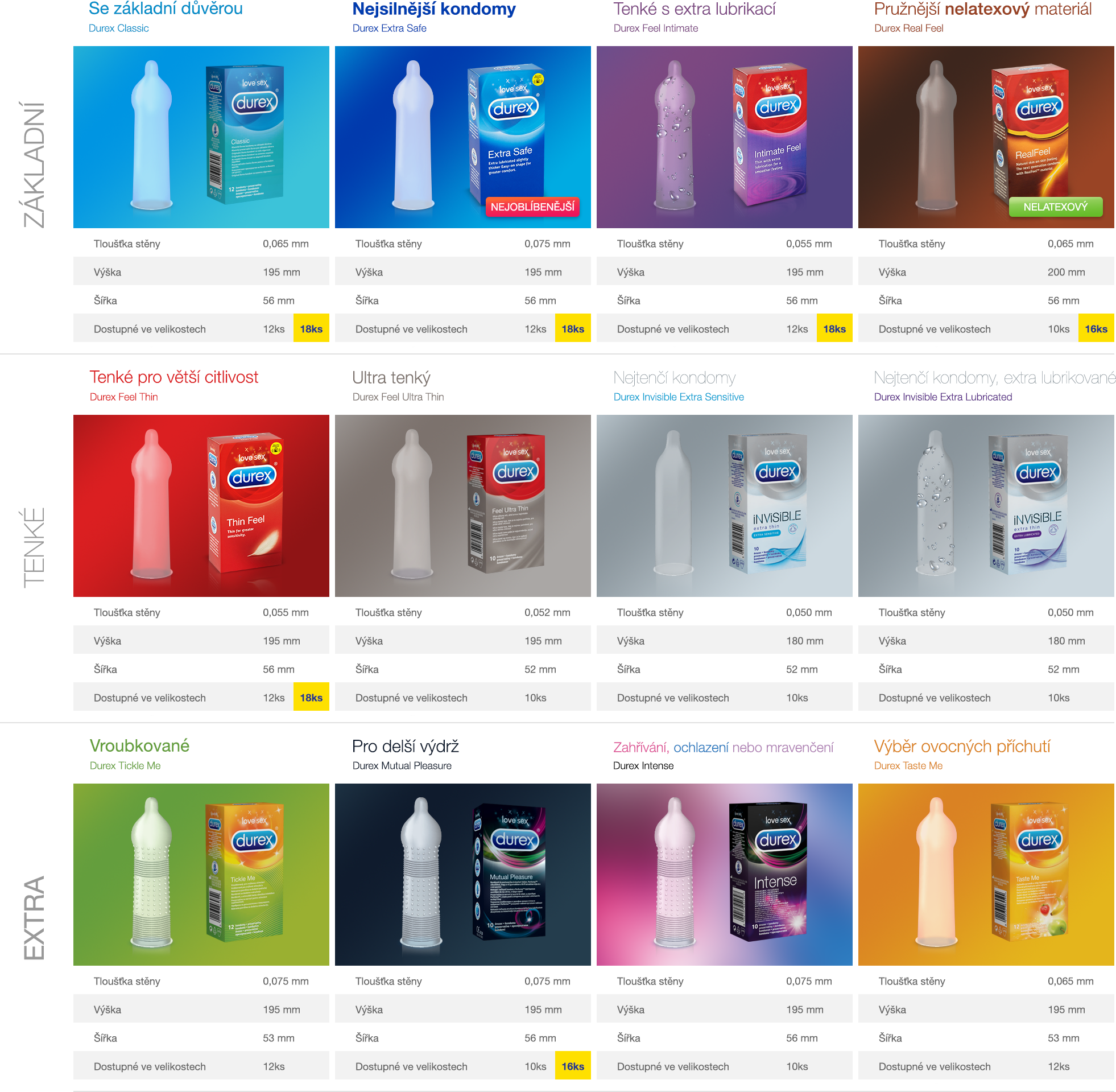Image resolution: width=1116 pixels, height=1092 pixels.
Task: Click the Pro delší výdrž heading
Action: click(405, 746)
